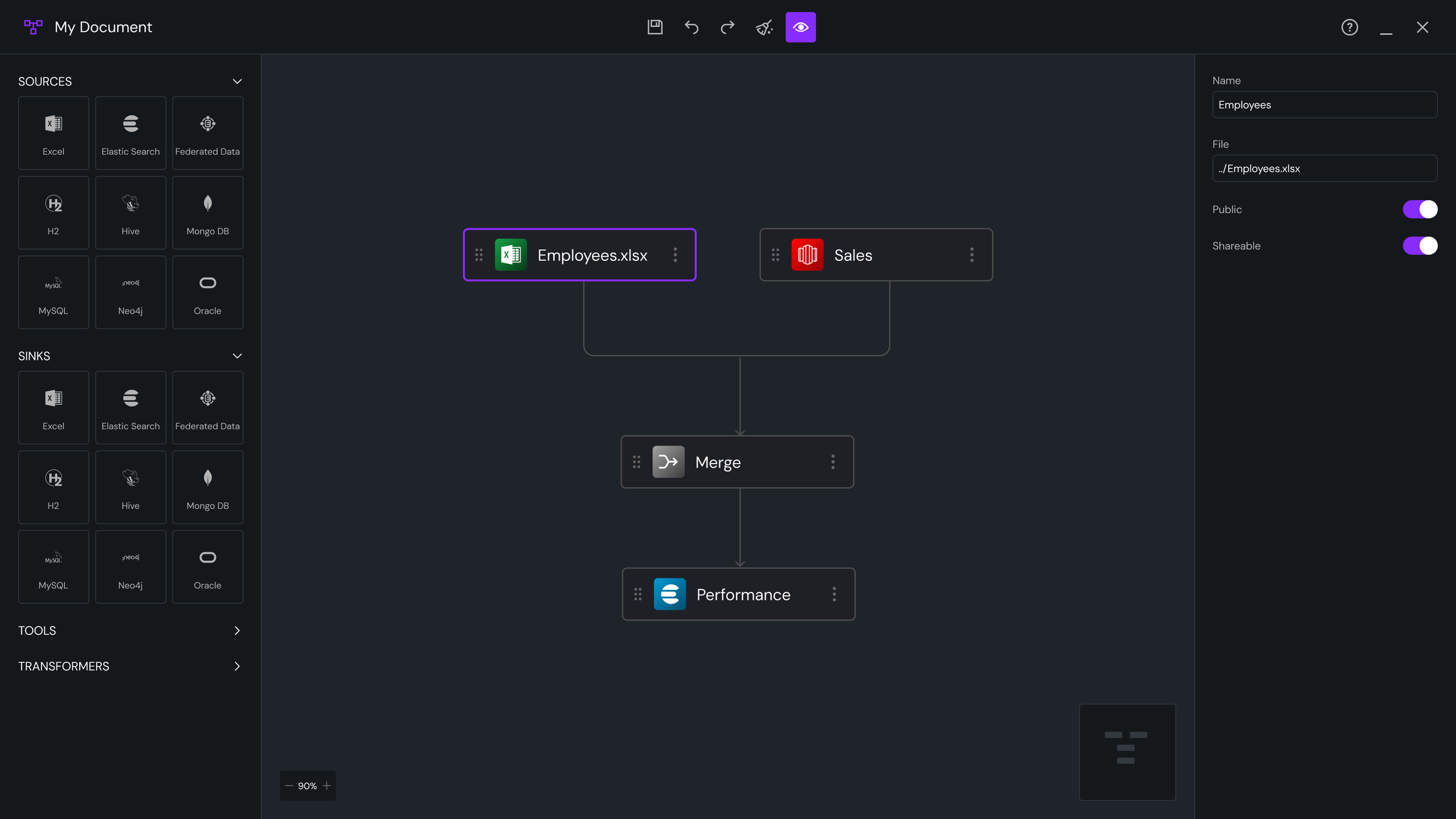Open the help icon
This screenshot has height=819, width=1456.
tap(1349, 27)
